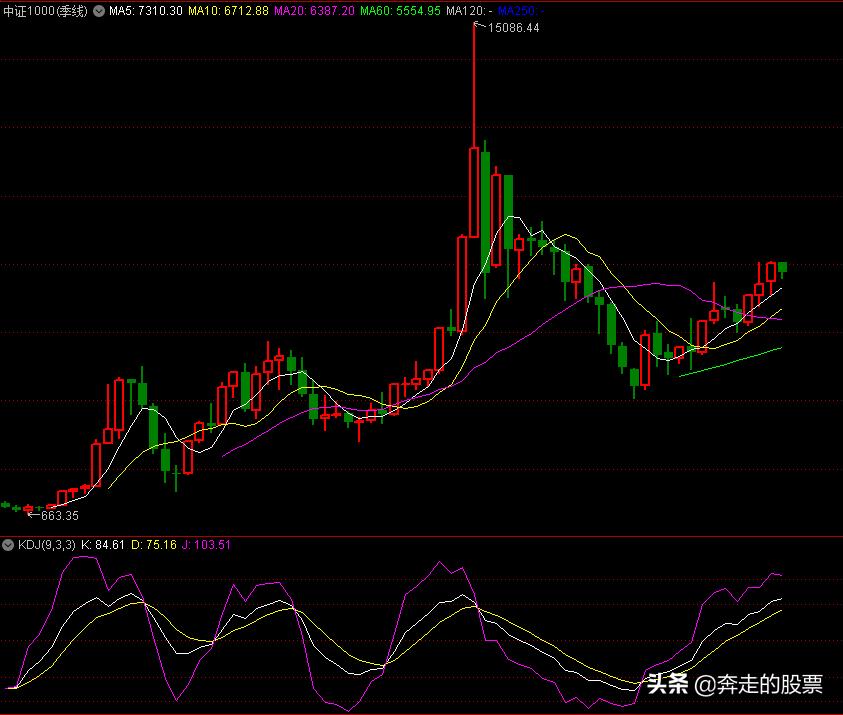This screenshot has width=843, height=715.
Task: Click the KDJ(9,3,3) parameters label
Action: point(45,545)
